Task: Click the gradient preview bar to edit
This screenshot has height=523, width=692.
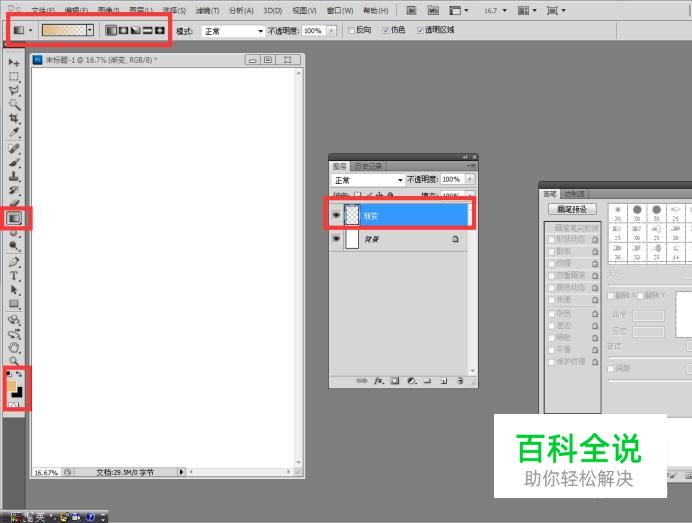Action: pyautogui.click(x=64, y=30)
